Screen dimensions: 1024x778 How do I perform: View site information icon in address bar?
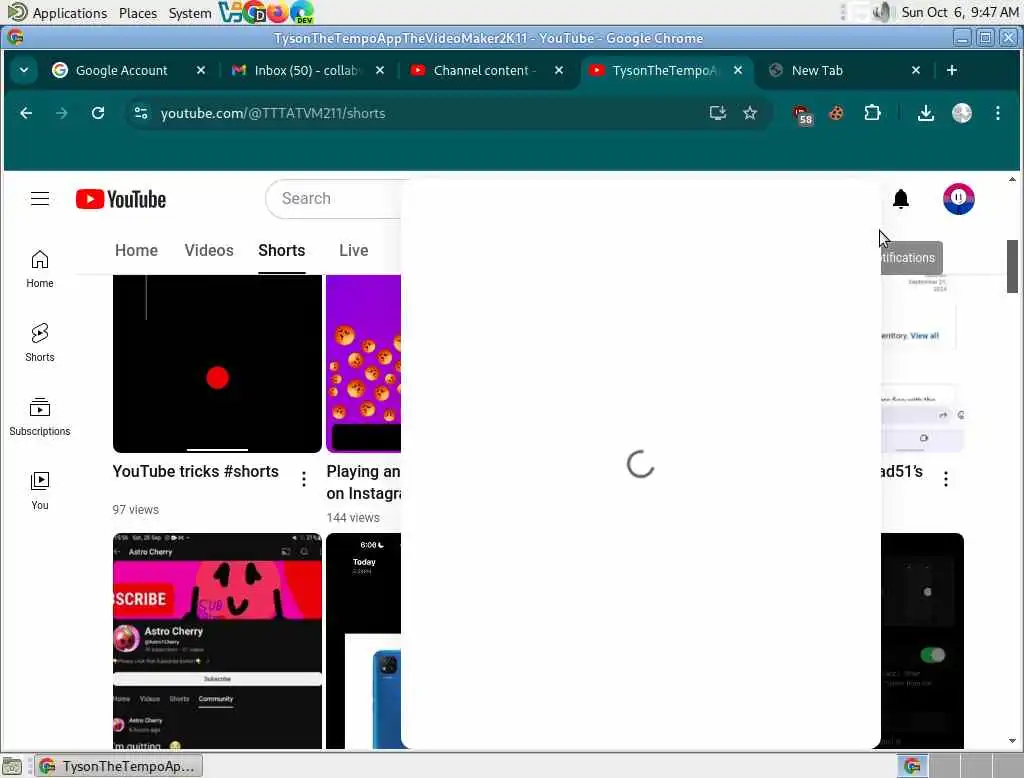coord(141,113)
